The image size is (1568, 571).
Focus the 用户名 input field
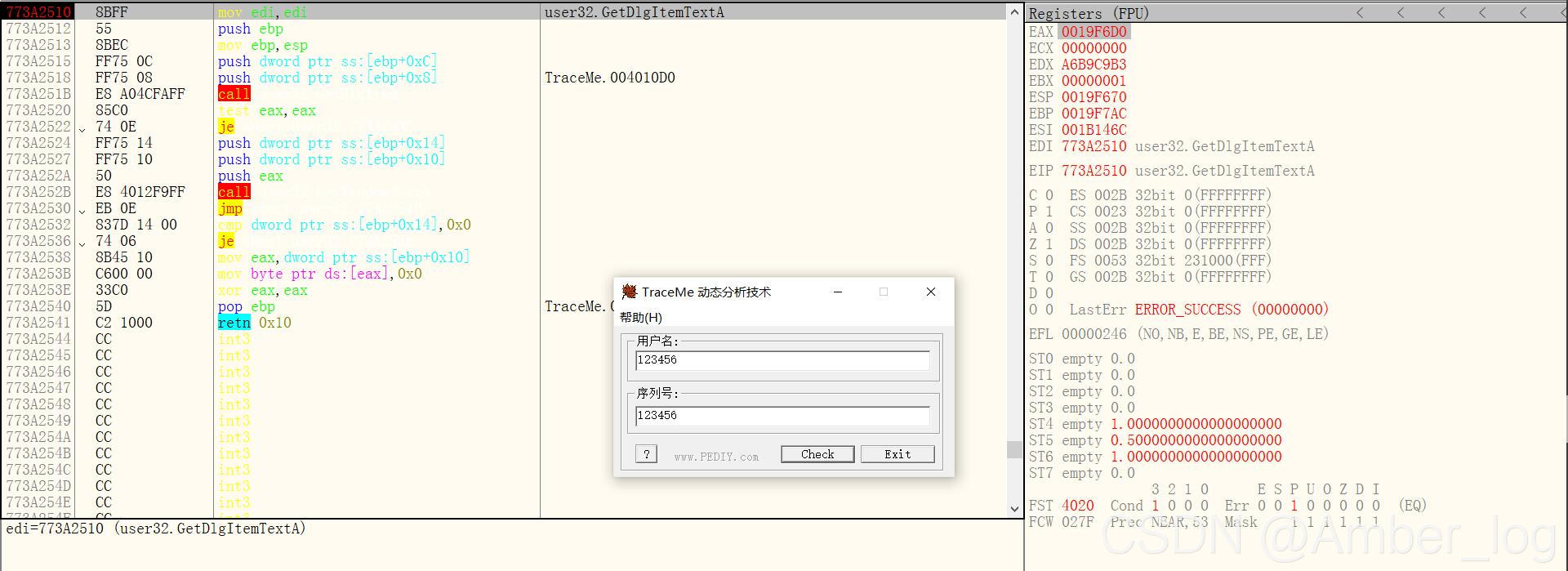coord(782,360)
